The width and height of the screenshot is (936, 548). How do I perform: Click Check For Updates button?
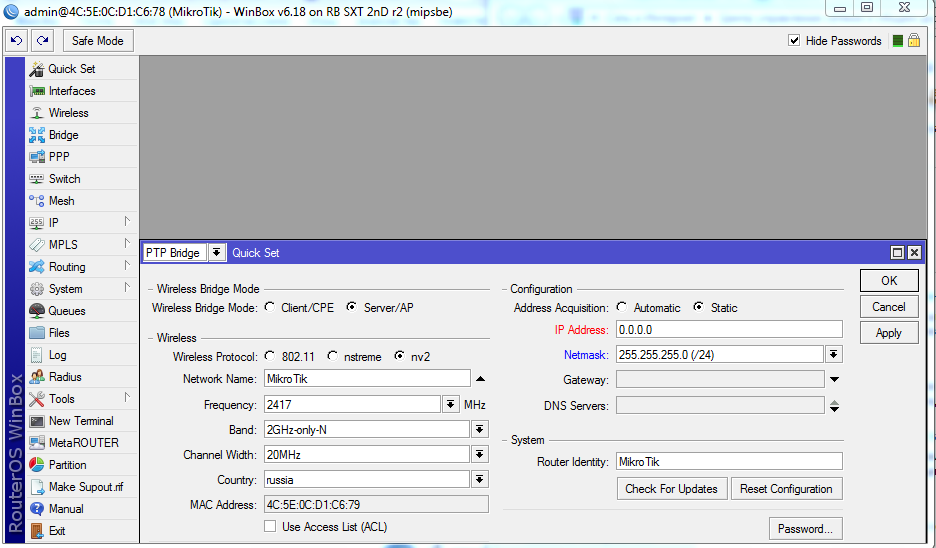[x=672, y=489]
